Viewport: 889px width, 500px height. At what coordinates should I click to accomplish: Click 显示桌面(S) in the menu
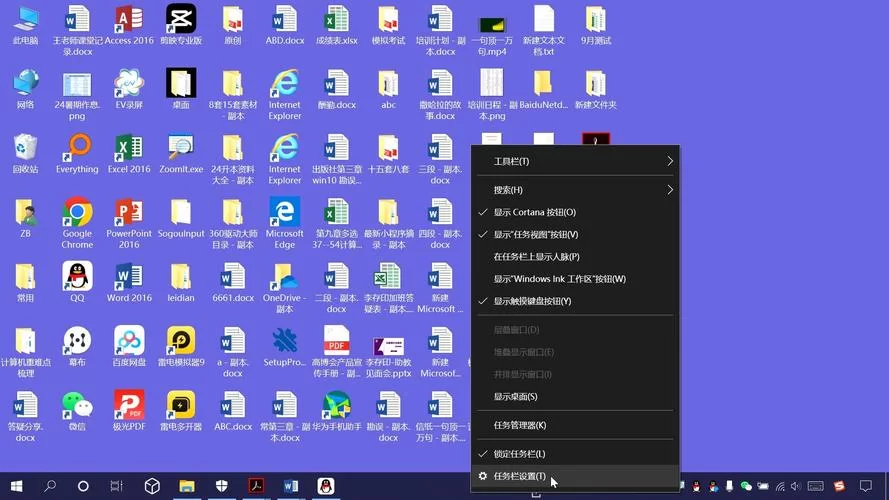click(x=515, y=397)
